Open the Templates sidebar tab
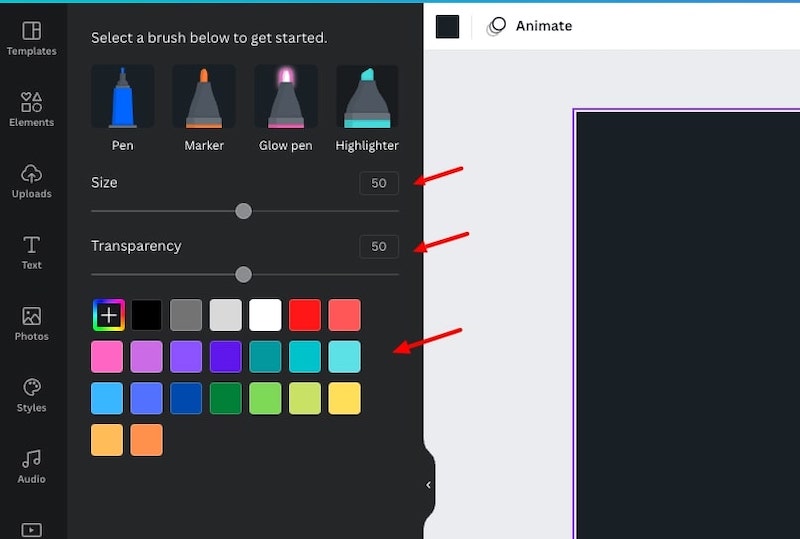800x539 pixels. (x=32, y=38)
